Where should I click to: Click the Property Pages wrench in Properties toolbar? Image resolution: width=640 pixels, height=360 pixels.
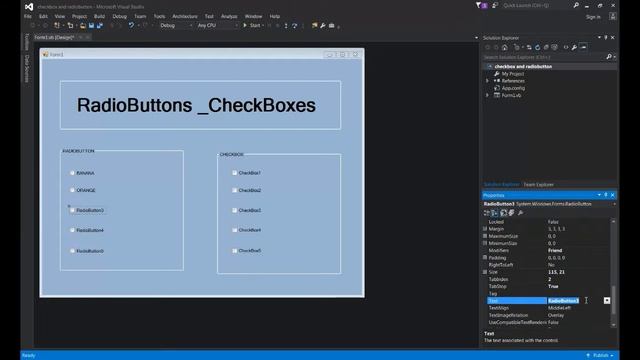coord(520,213)
